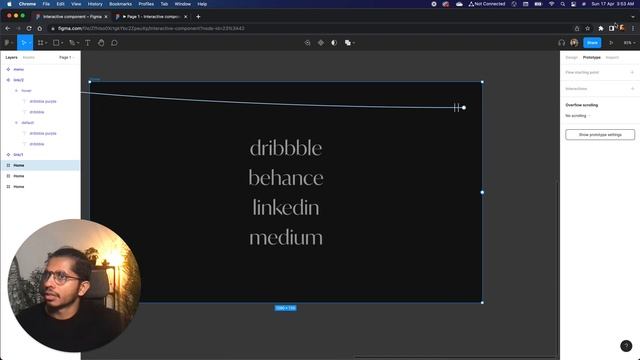The height and width of the screenshot is (360, 640).
Task: Open macOS Spotlight search icon
Action: 563,4
